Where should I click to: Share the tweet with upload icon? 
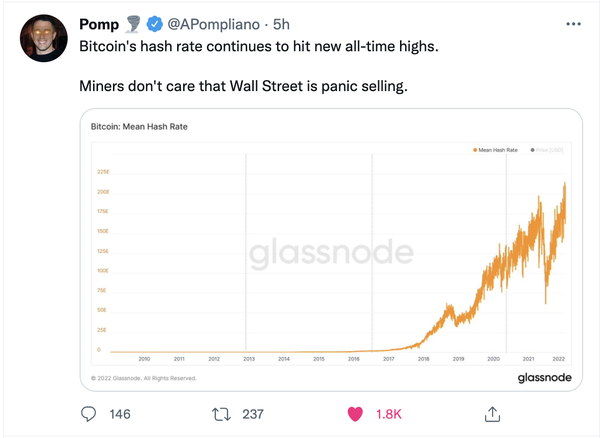pos(492,414)
